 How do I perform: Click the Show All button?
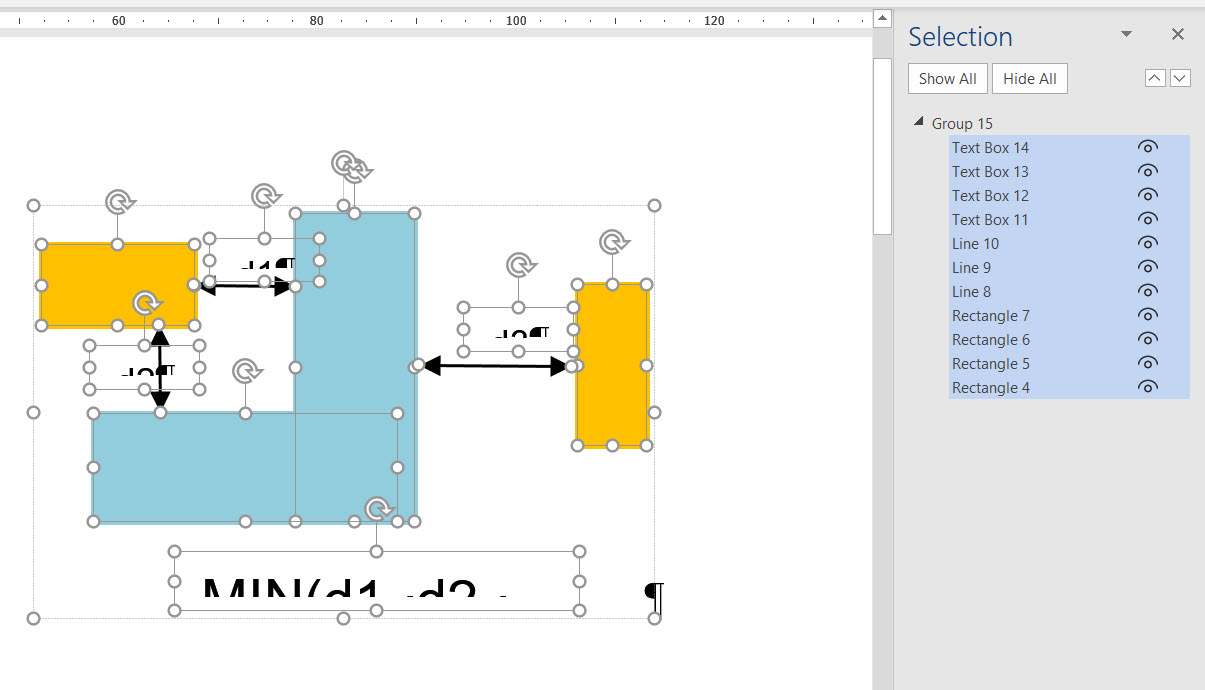(948, 79)
